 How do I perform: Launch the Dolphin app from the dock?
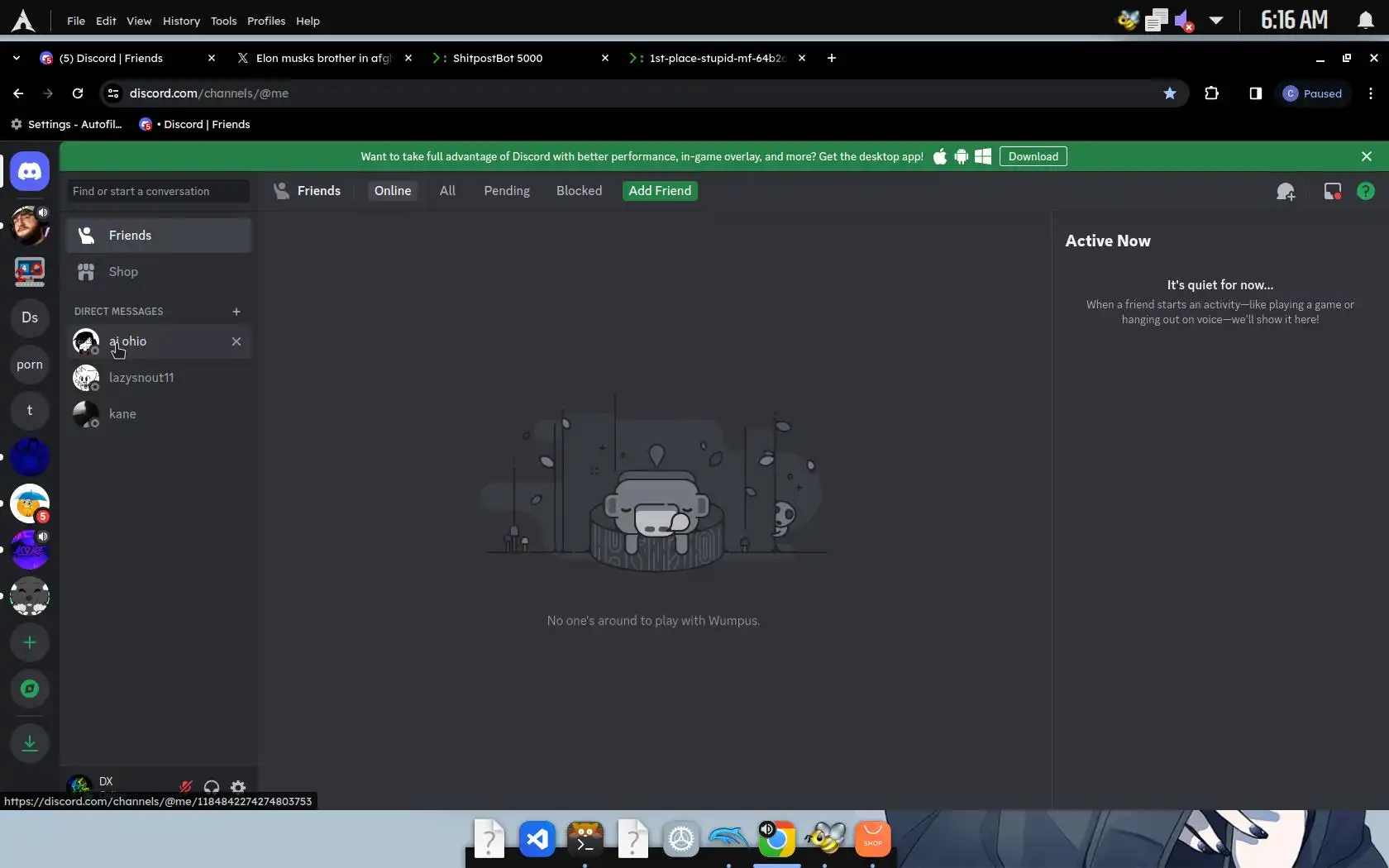[x=728, y=839]
